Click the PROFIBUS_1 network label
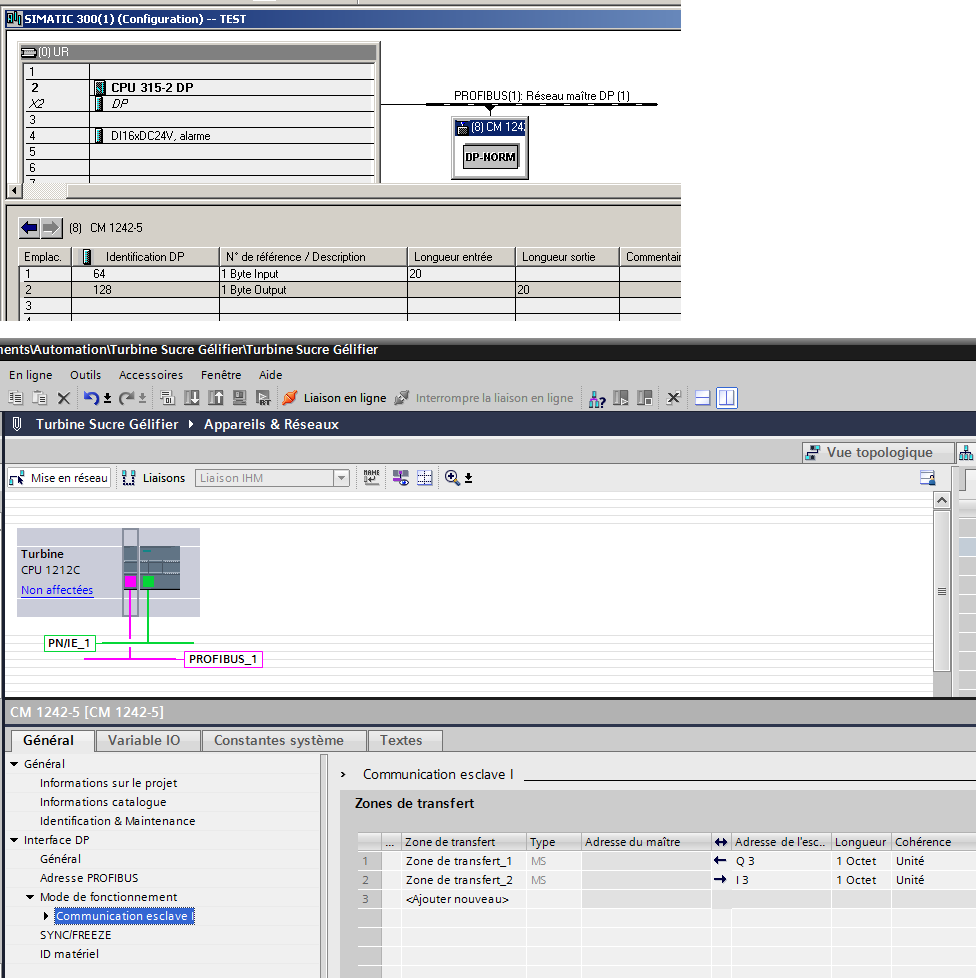The width and height of the screenshot is (976, 978). click(224, 659)
